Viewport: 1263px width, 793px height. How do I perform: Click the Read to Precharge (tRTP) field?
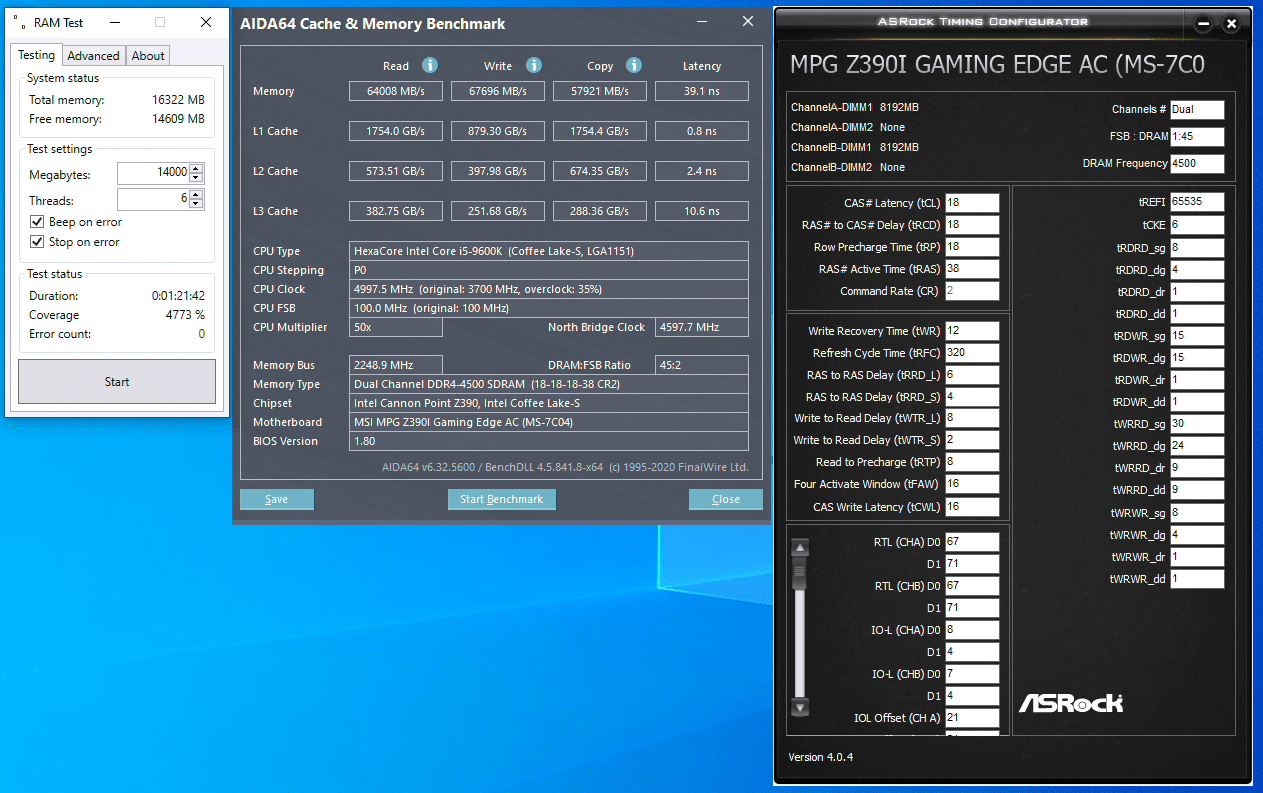pyautogui.click(x=972, y=462)
